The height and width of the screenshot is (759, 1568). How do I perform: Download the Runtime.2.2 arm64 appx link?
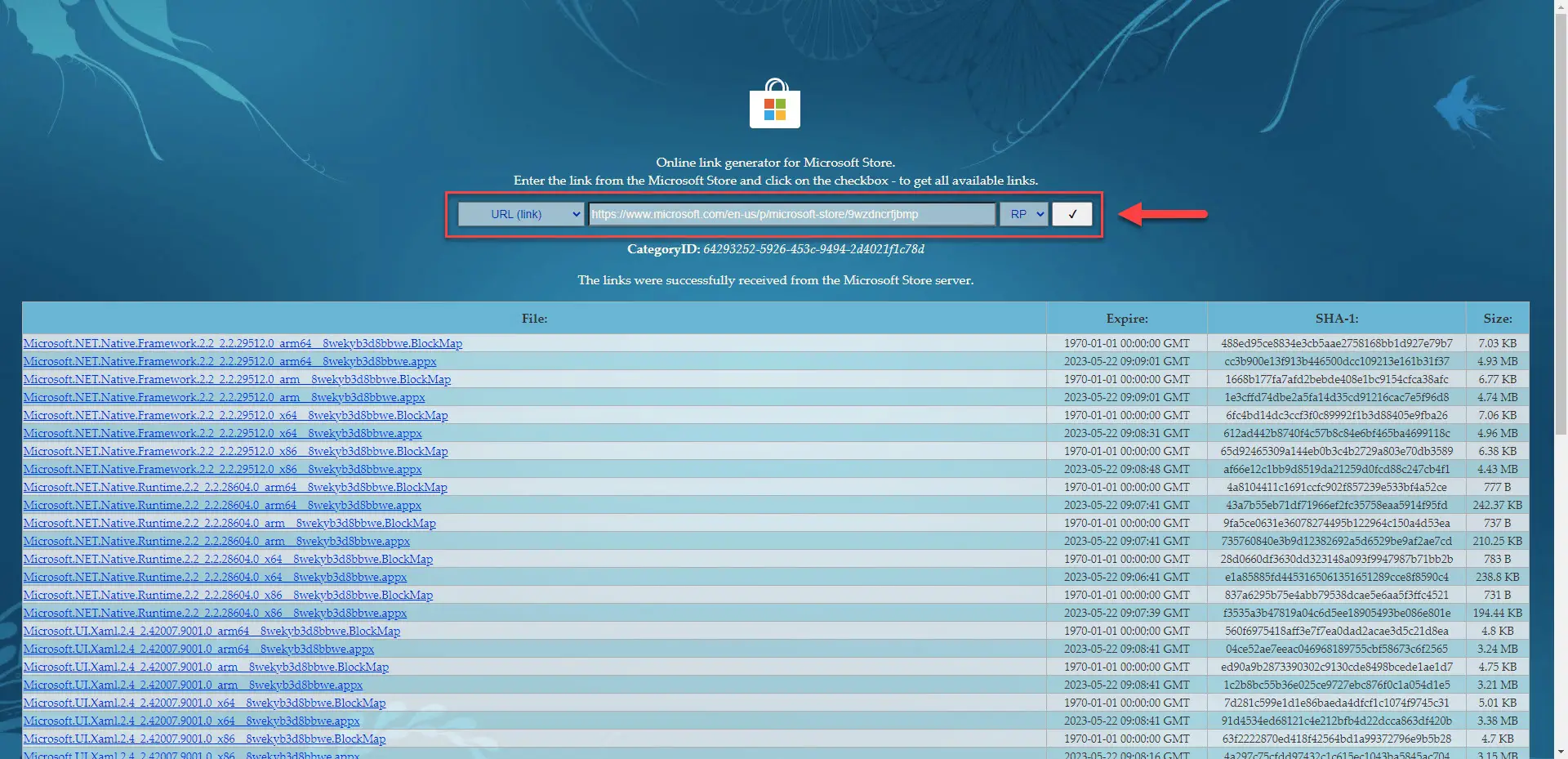pyautogui.click(x=222, y=505)
